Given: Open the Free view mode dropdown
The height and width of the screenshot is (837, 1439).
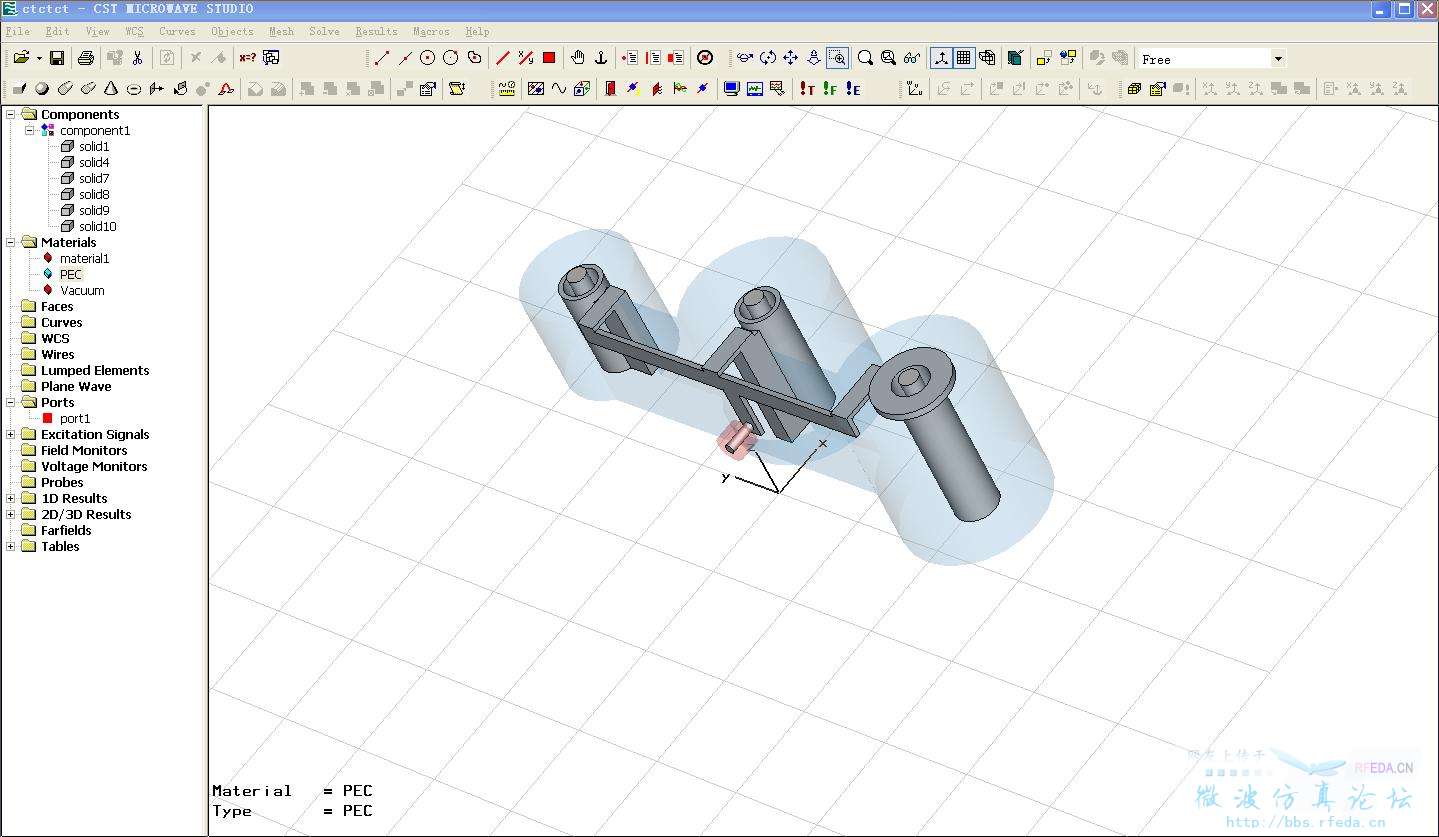Looking at the screenshot, I should pos(1278,59).
